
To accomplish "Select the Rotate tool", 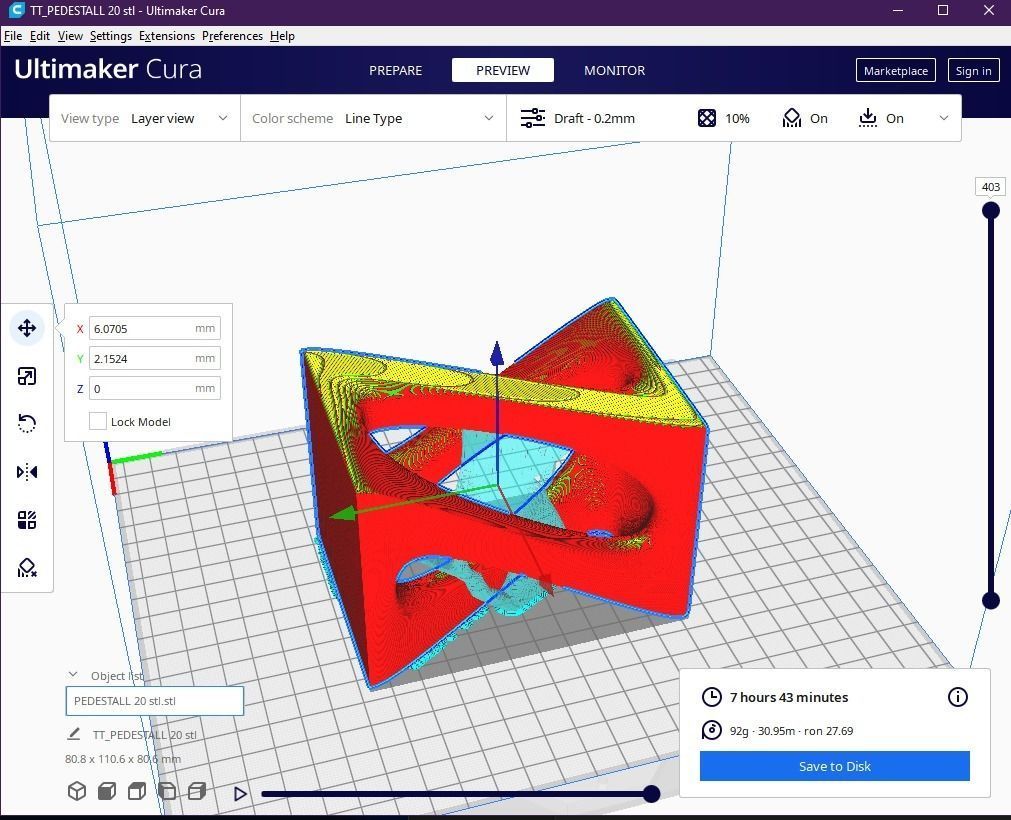I will 27,424.
